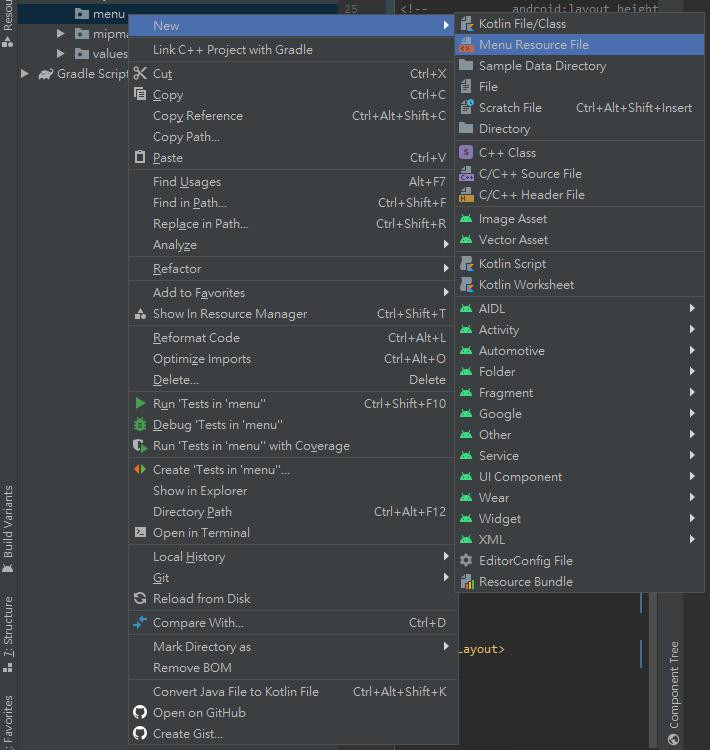Viewport: 710px width, 750px height.
Task: Click the C++ Class icon
Action: pos(466,153)
